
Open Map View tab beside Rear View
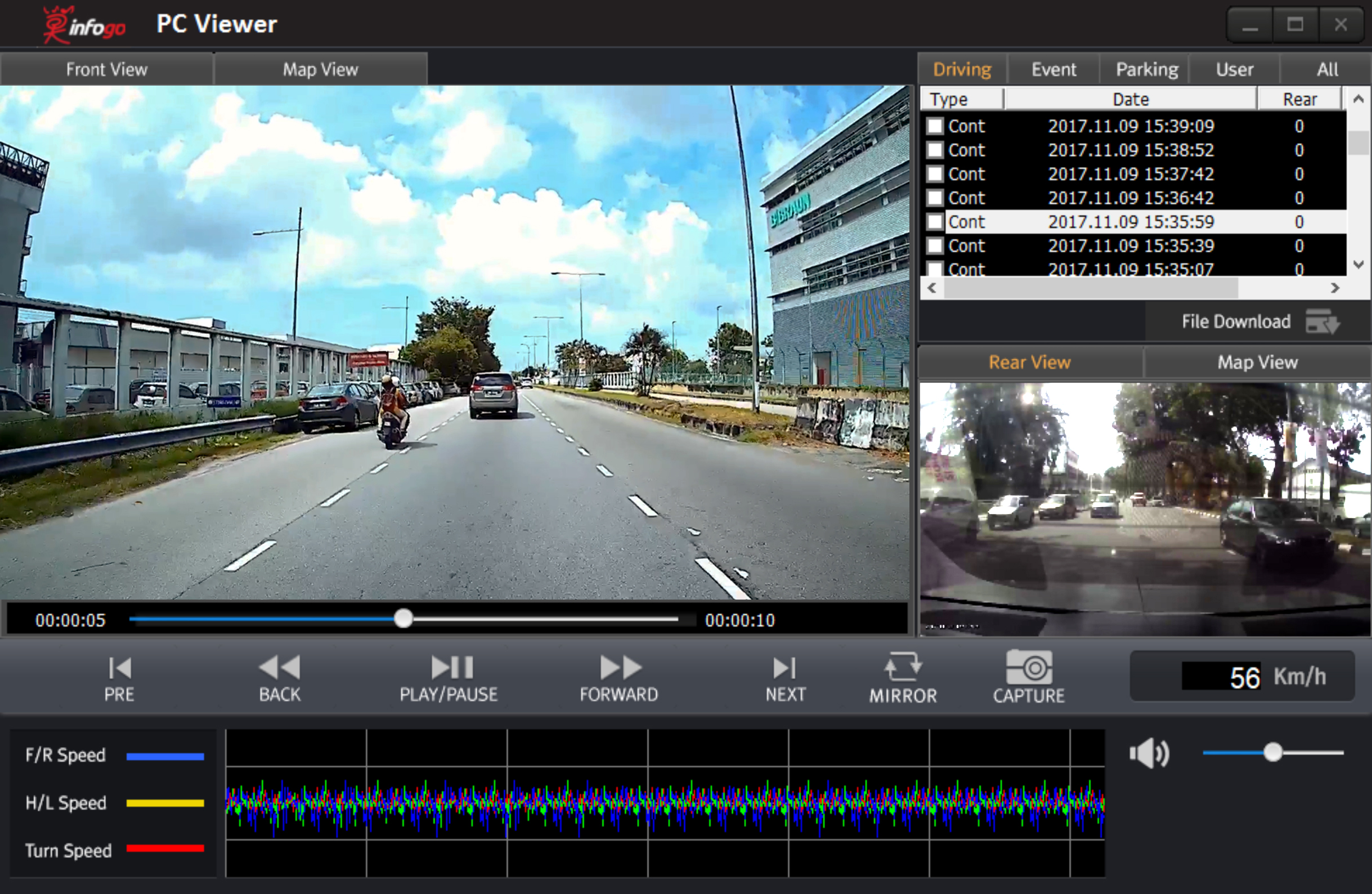[x=1257, y=362]
